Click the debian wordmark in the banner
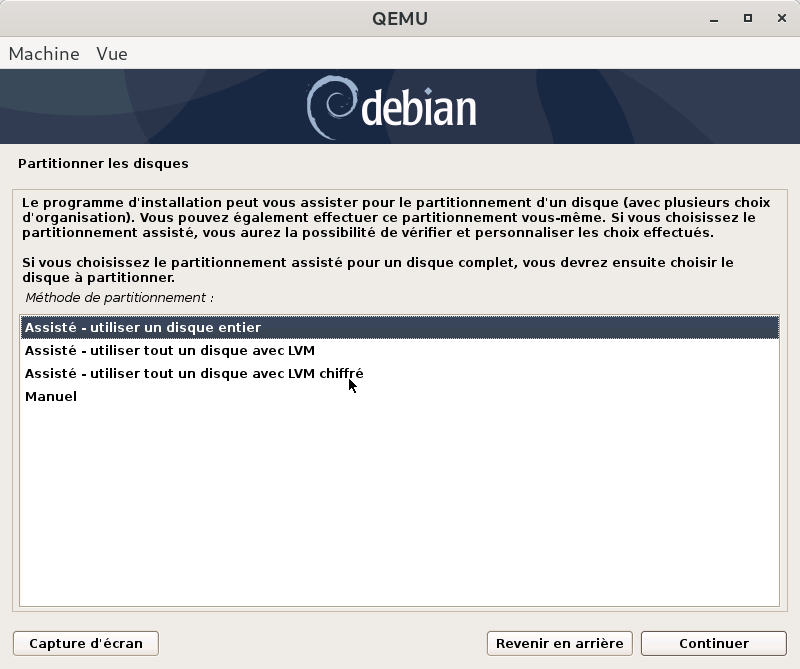 point(418,109)
